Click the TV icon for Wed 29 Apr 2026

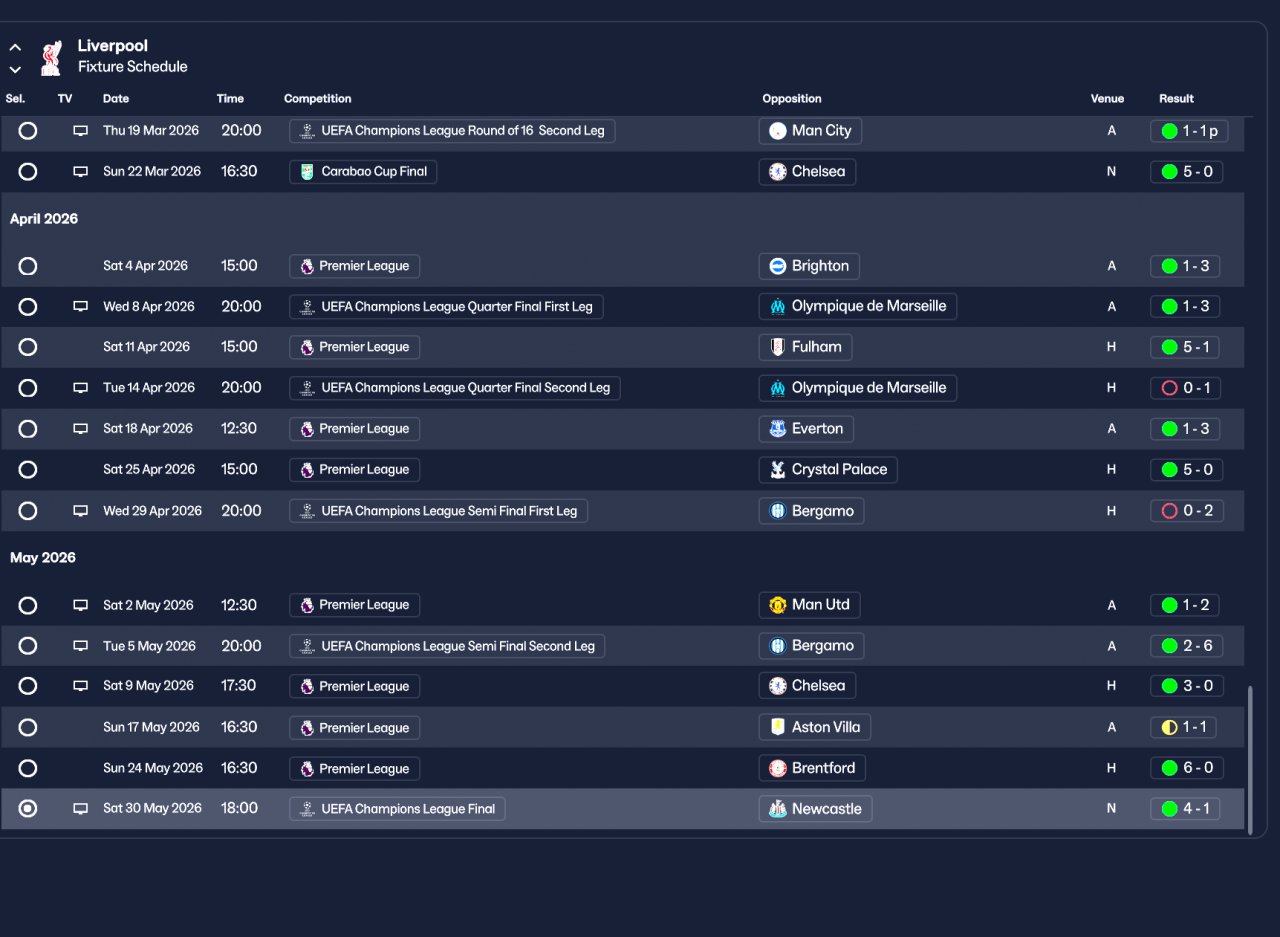pos(81,511)
